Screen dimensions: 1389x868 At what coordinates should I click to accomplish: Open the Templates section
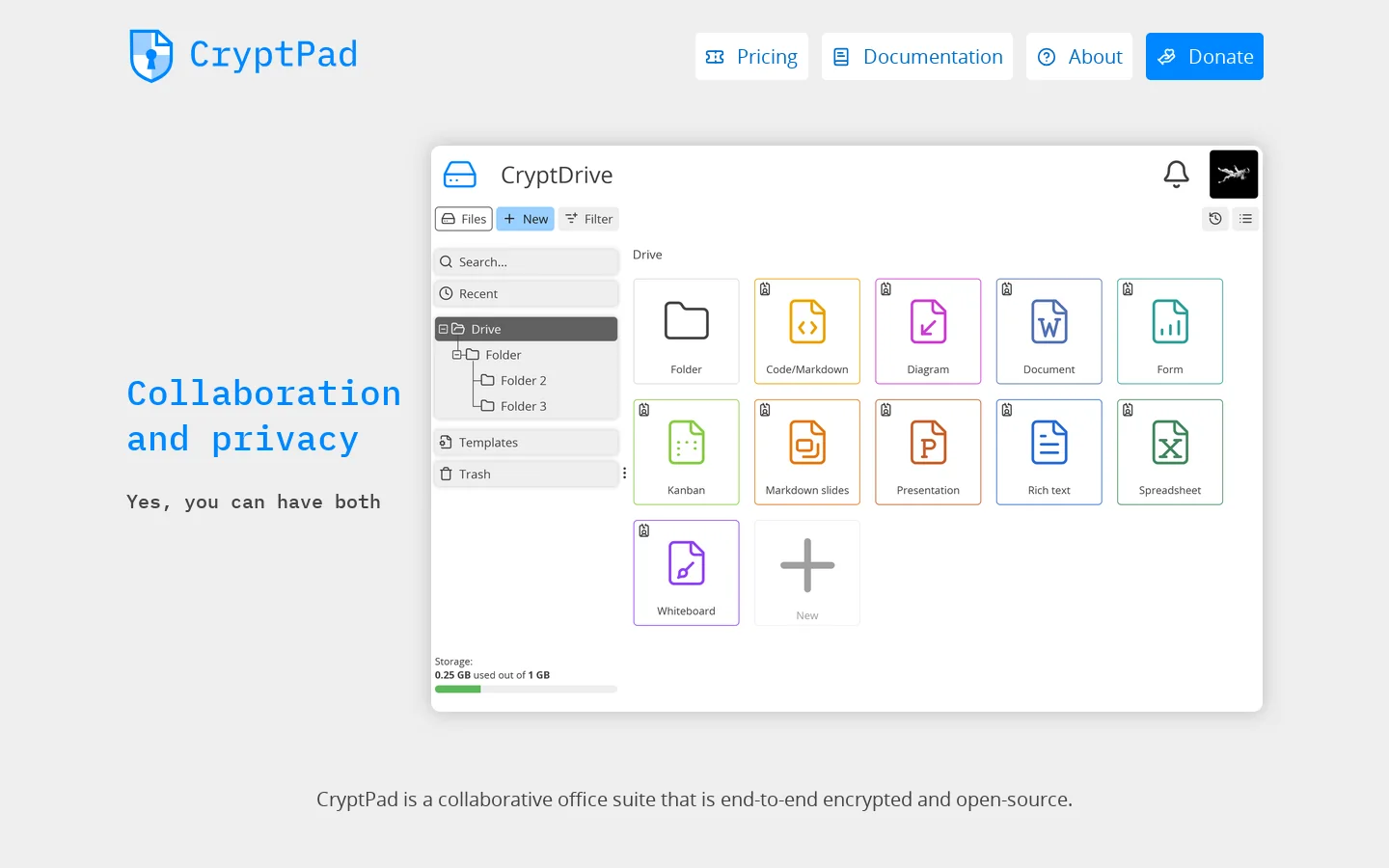pyautogui.click(x=527, y=443)
